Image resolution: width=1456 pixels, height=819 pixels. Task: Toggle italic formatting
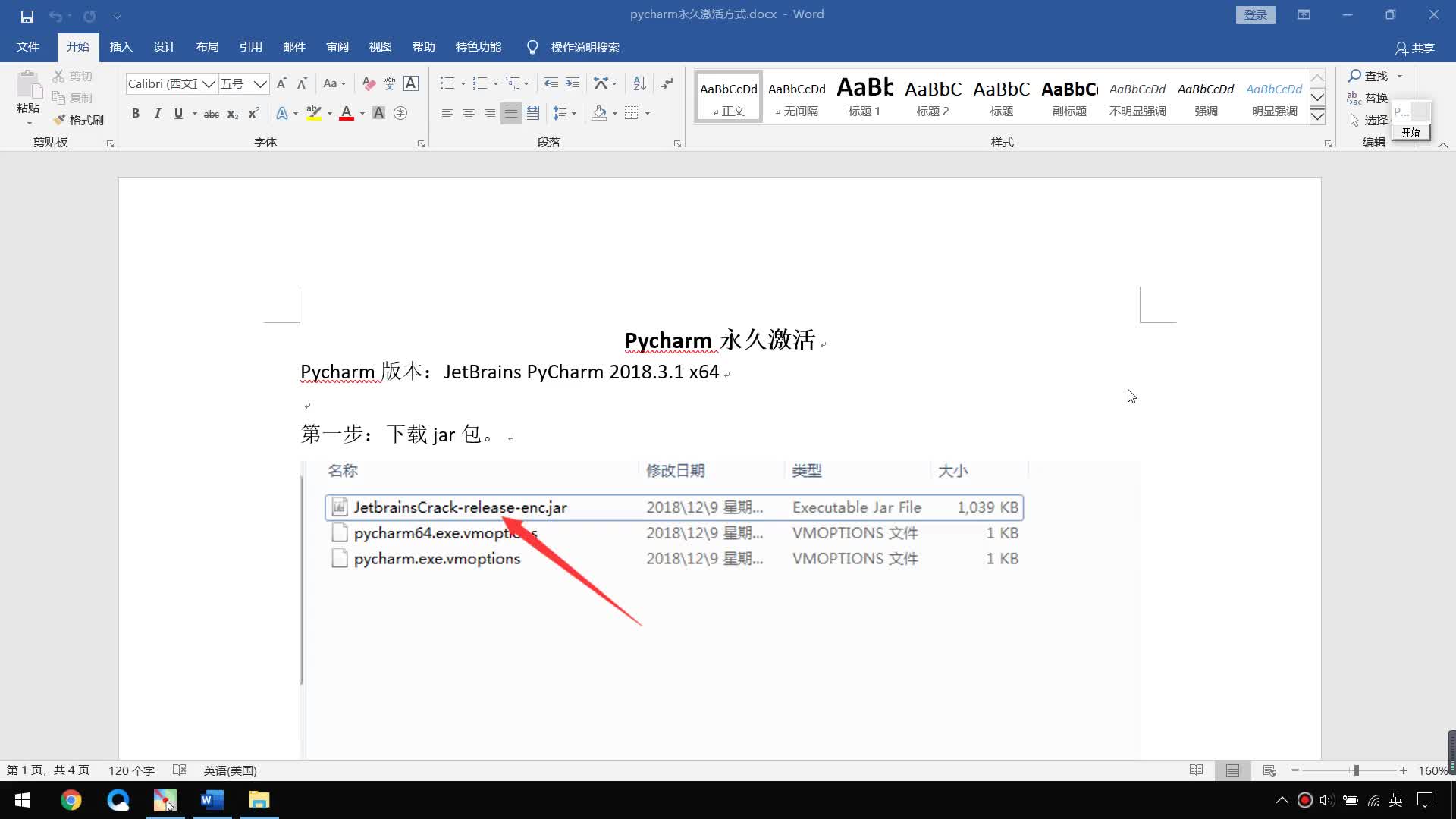(x=157, y=113)
